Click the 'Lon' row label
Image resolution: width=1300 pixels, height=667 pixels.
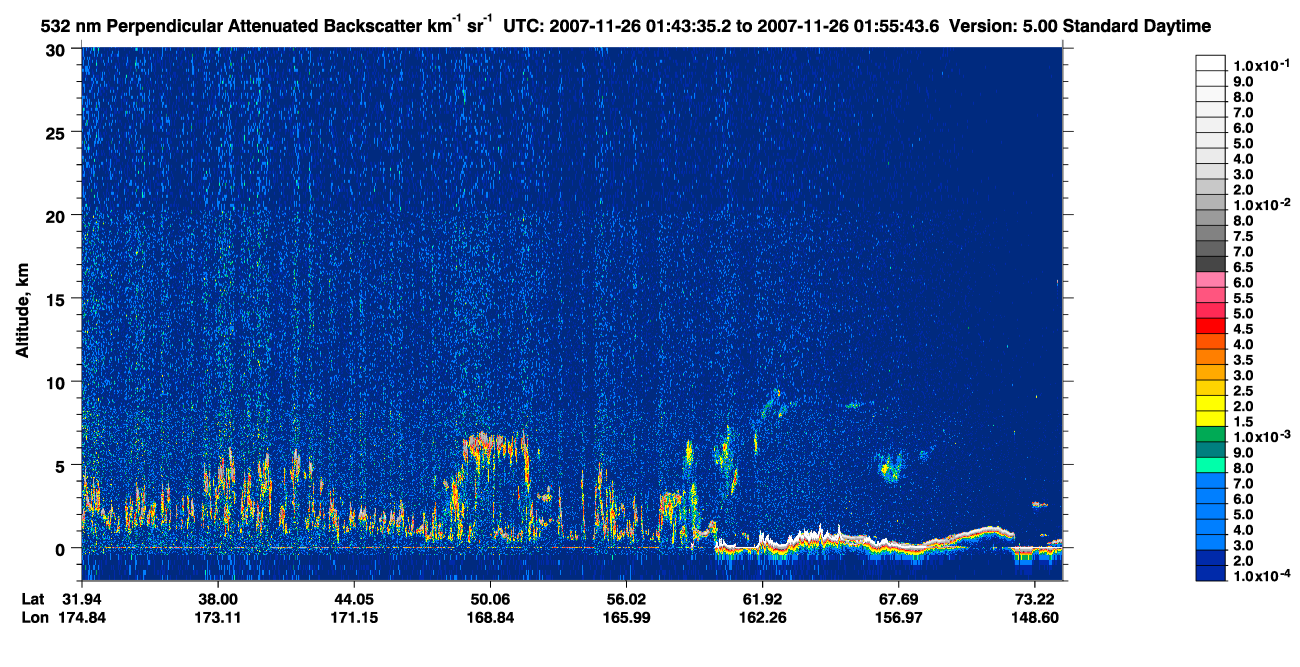(33, 617)
